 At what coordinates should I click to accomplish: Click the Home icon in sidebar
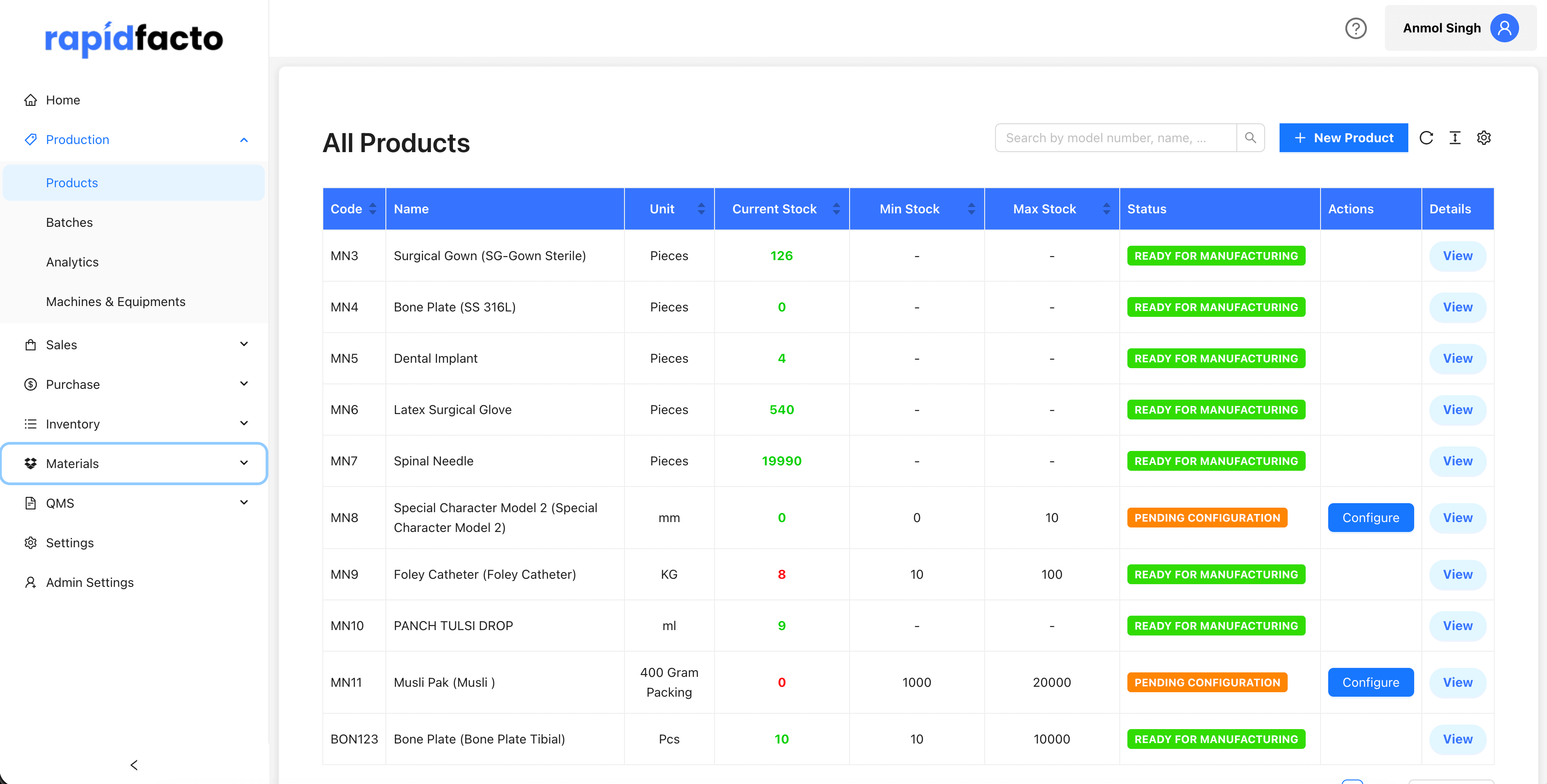[31, 99]
